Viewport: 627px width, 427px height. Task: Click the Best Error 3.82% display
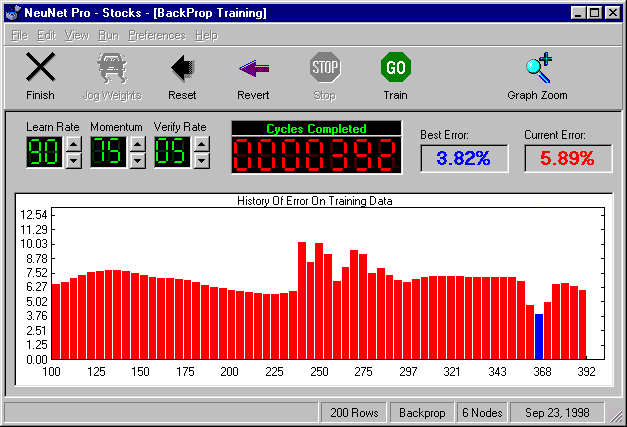[463, 158]
